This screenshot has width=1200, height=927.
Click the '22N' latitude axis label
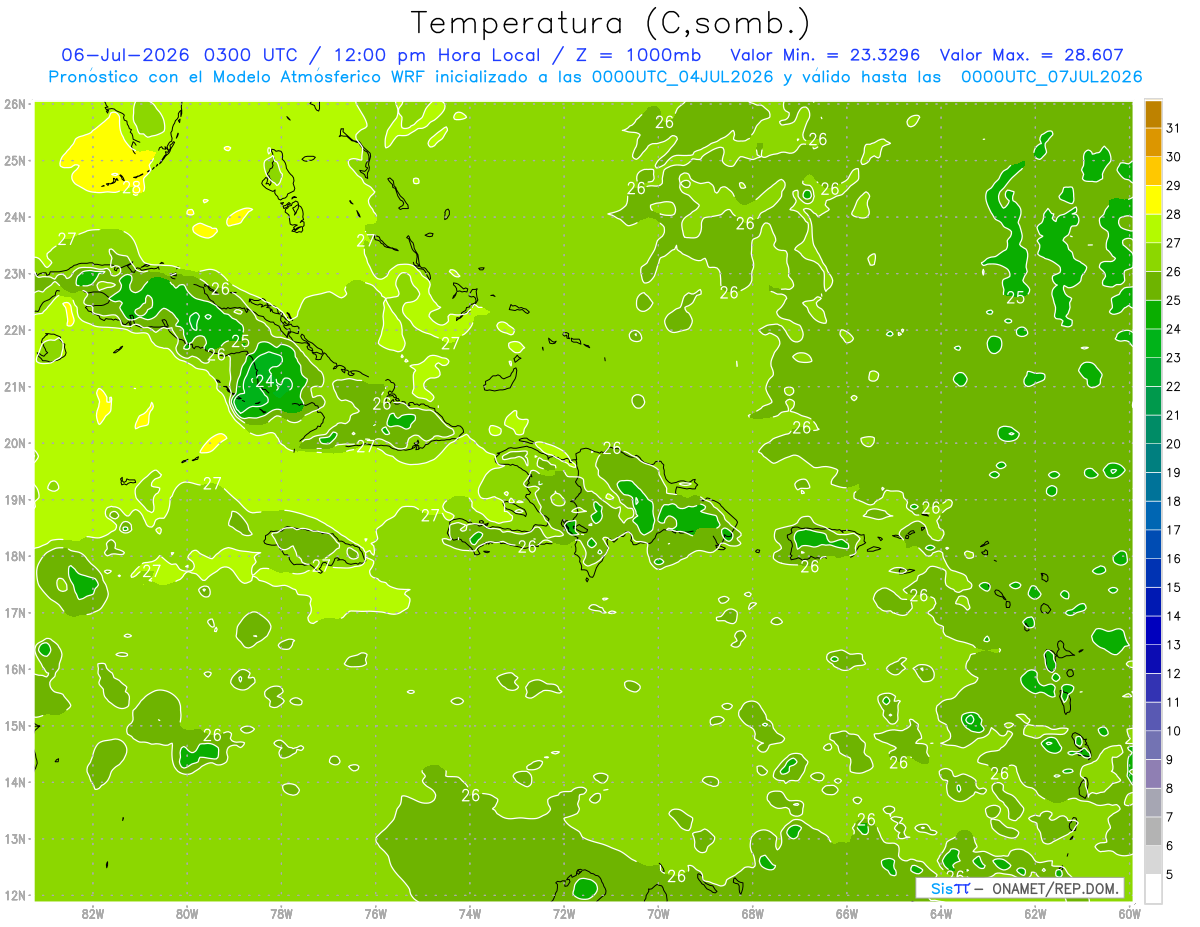click(14, 330)
